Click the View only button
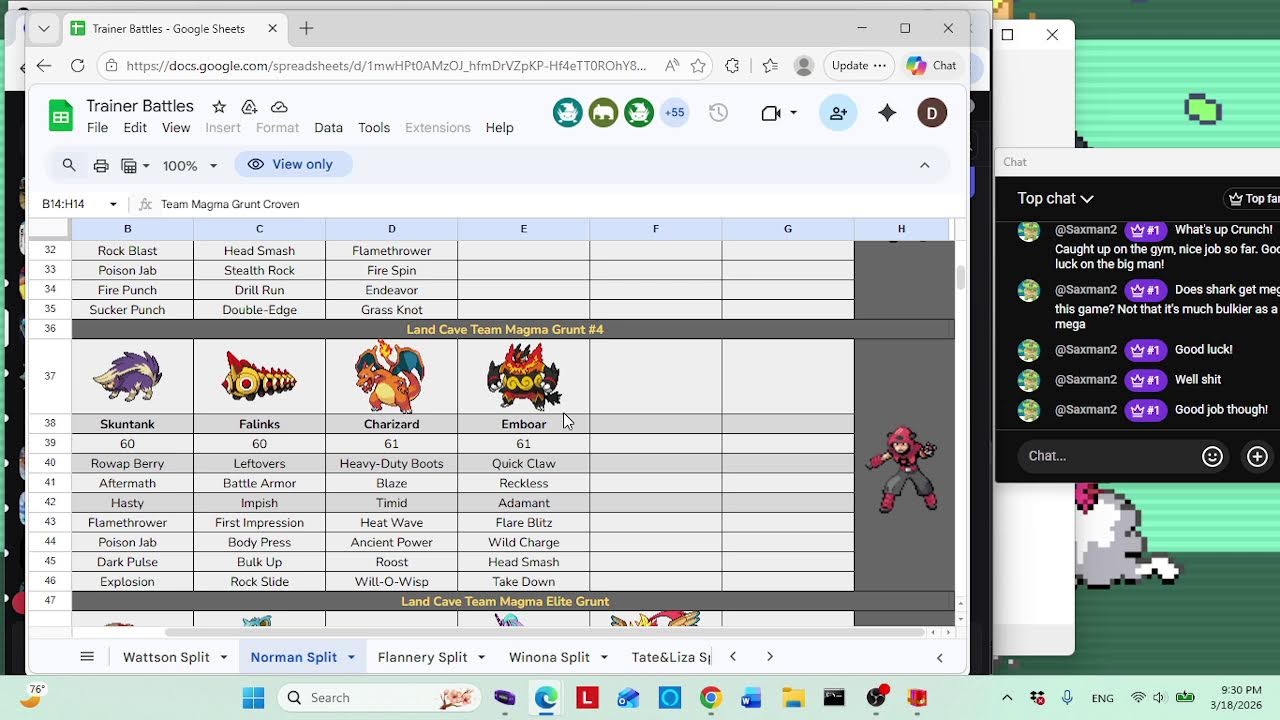 pyautogui.click(x=292, y=164)
